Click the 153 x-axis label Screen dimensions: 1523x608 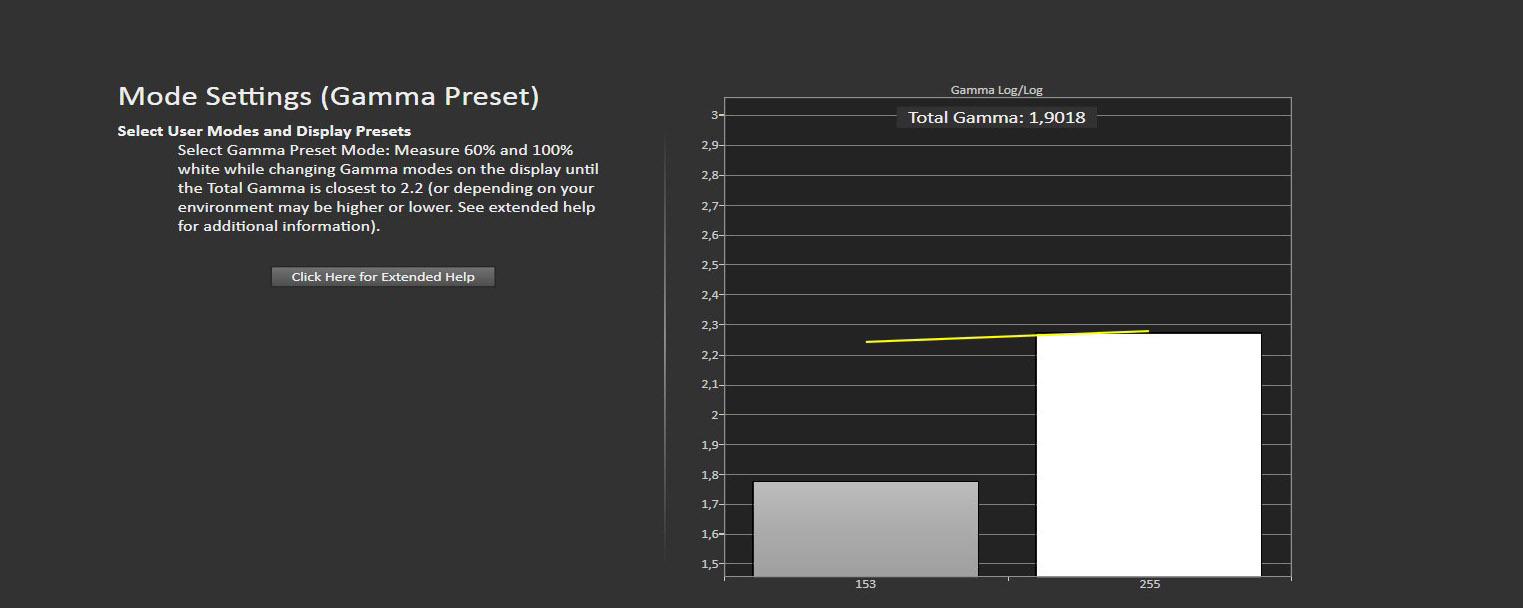pyautogui.click(x=866, y=584)
